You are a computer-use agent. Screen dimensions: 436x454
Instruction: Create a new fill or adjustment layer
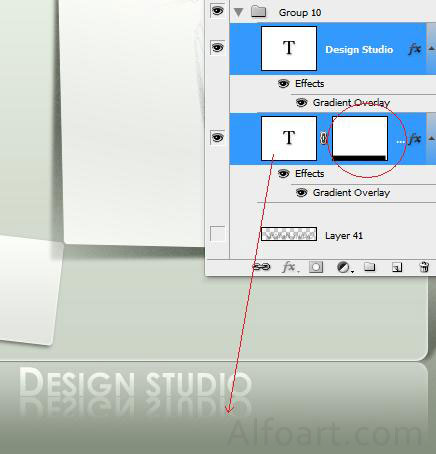(344, 267)
